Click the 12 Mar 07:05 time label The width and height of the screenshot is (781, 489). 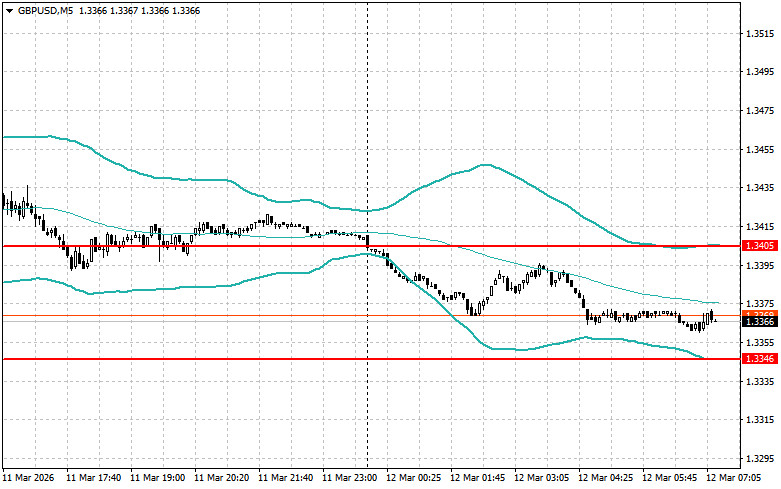pos(733,478)
